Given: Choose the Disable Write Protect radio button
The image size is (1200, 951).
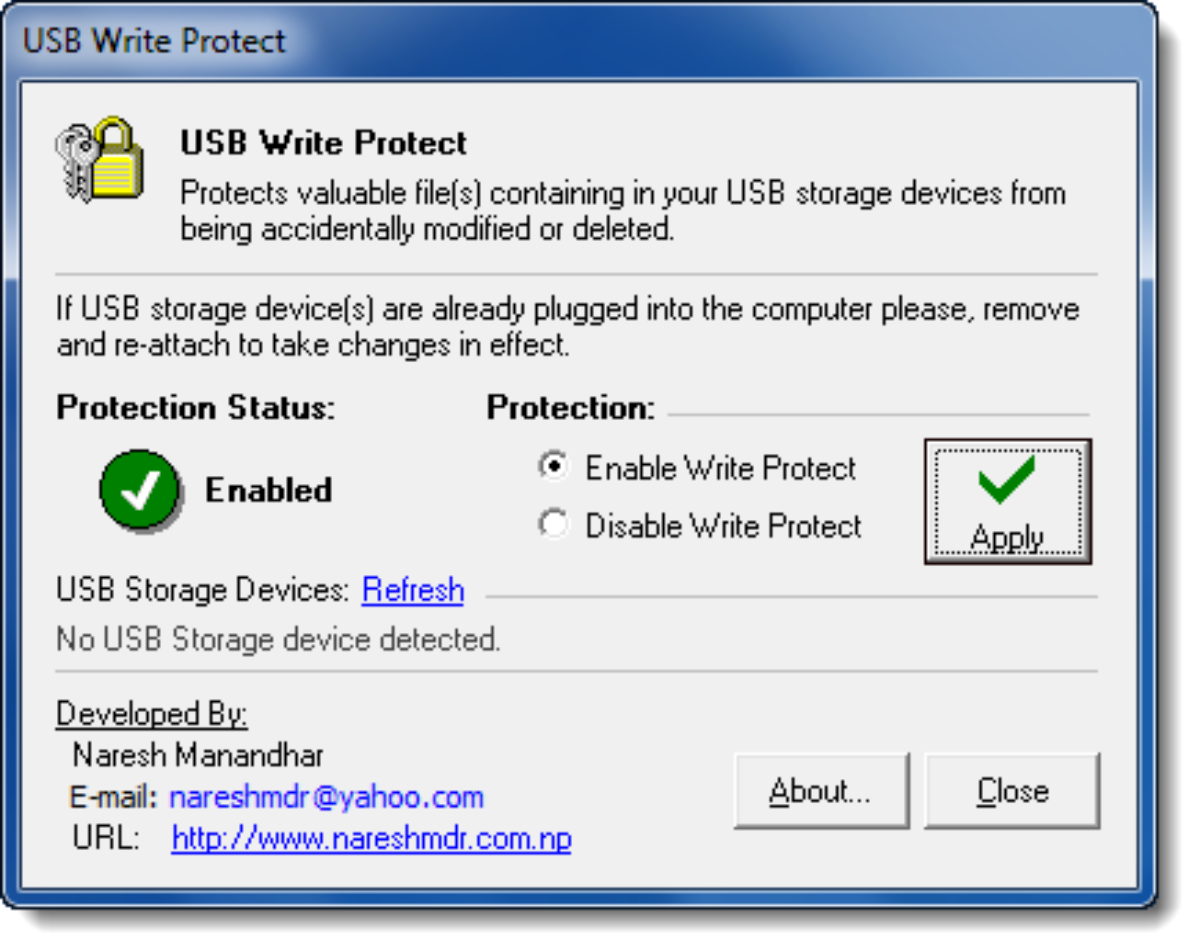Looking at the screenshot, I should (x=554, y=524).
